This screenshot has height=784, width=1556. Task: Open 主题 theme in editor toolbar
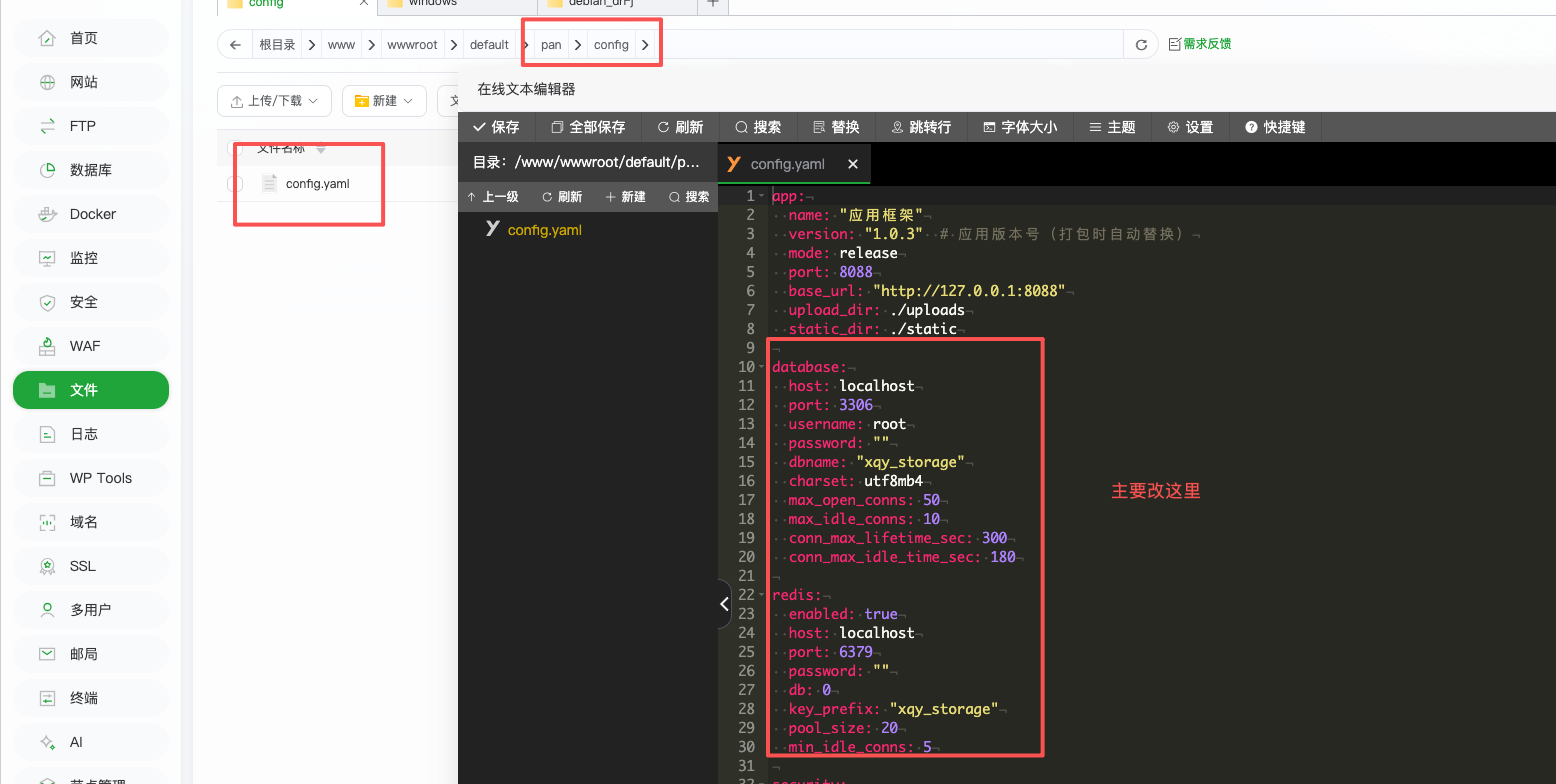pyautogui.click(x=1112, y=127)
